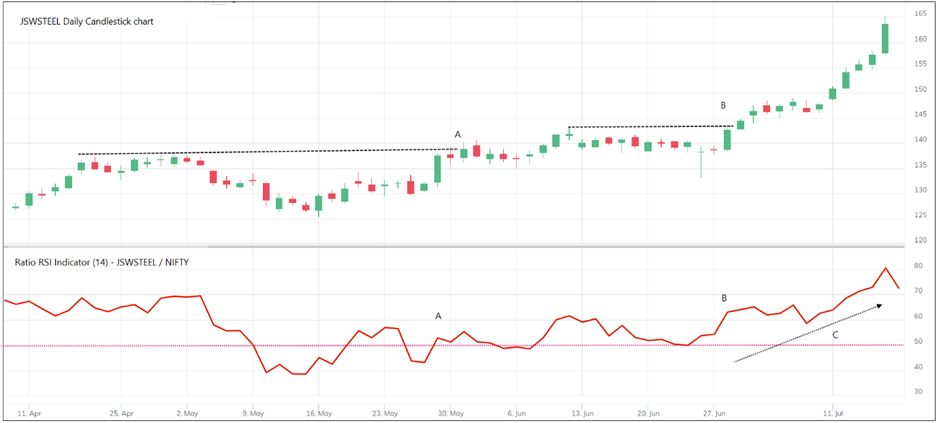The height and width of the screenshot is (423, 939).
Task: Select label B on the candlestick chart
Action: coord(724,105)
